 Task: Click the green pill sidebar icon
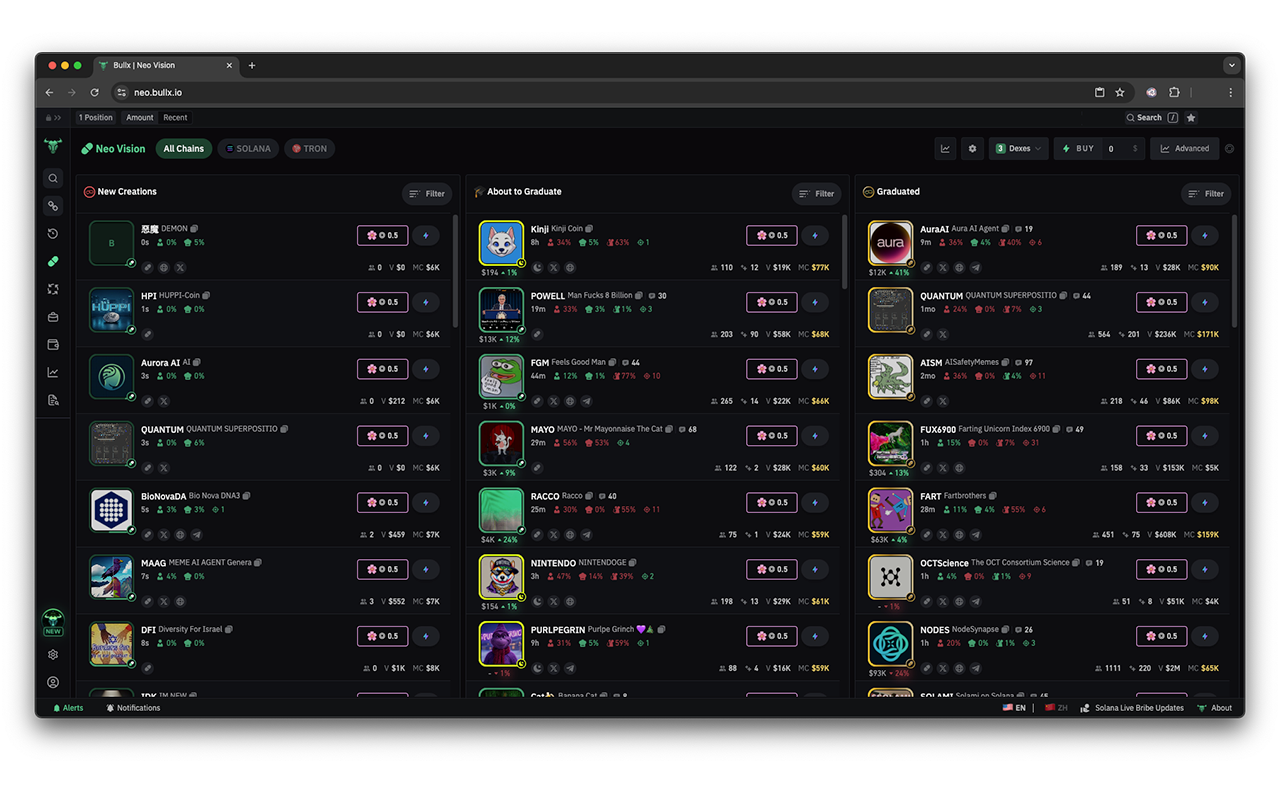point(52,261)
